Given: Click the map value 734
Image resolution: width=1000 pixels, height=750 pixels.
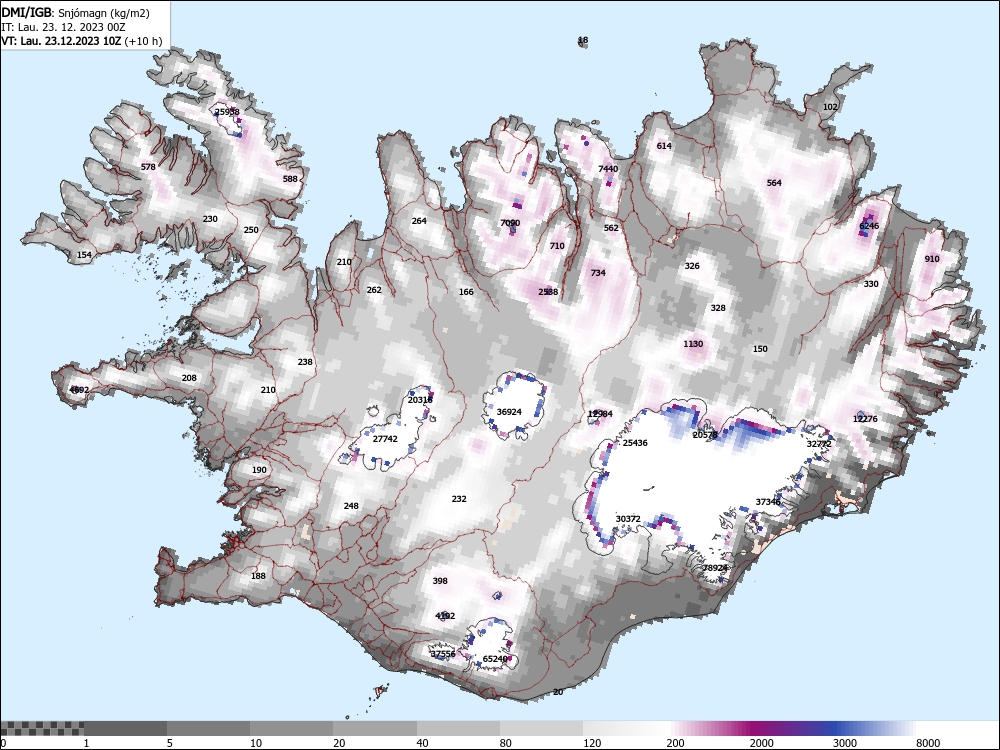Looking at the screenshot, I should click(598, 273).
